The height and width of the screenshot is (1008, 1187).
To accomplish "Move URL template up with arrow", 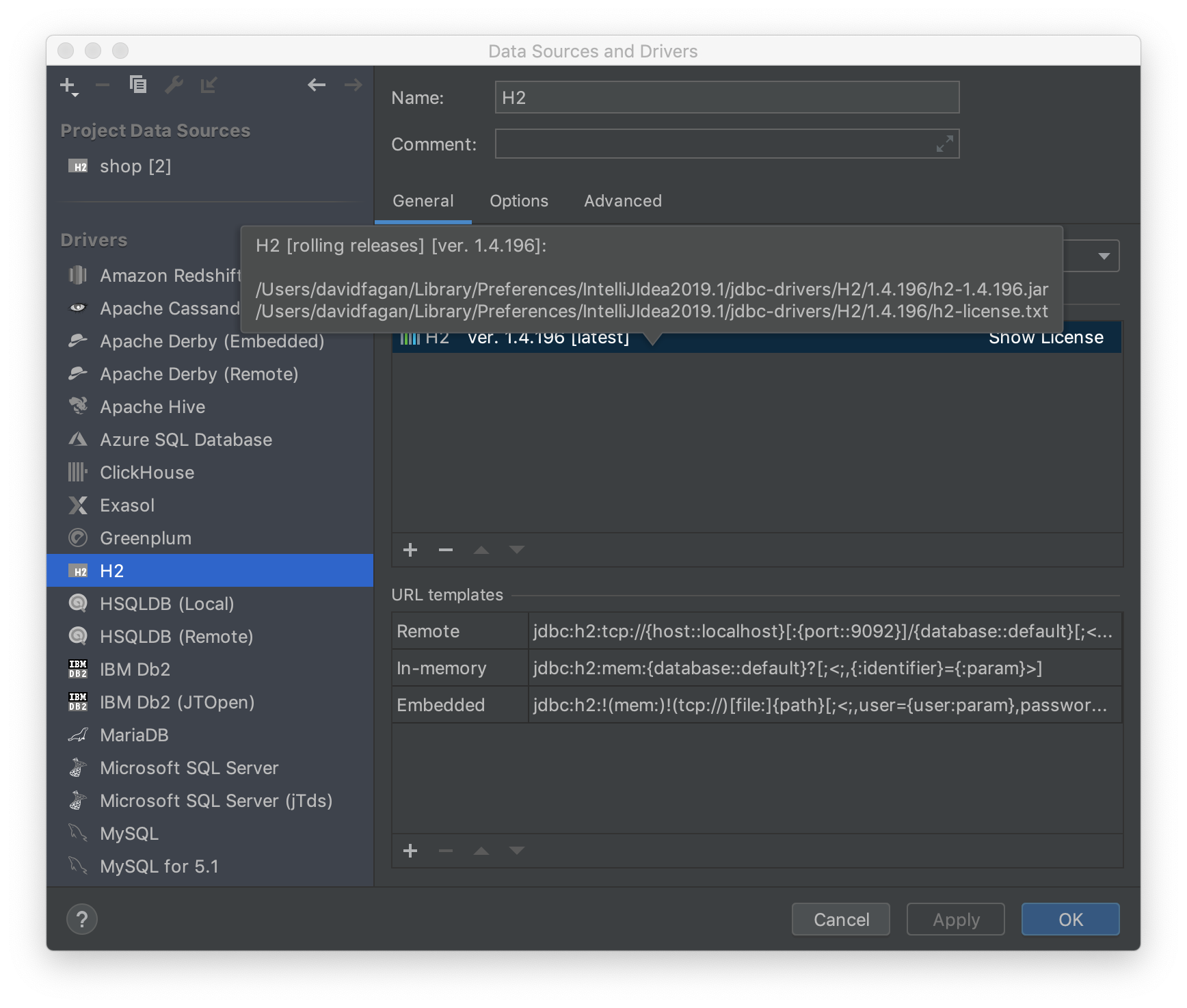I will [481, 851].
